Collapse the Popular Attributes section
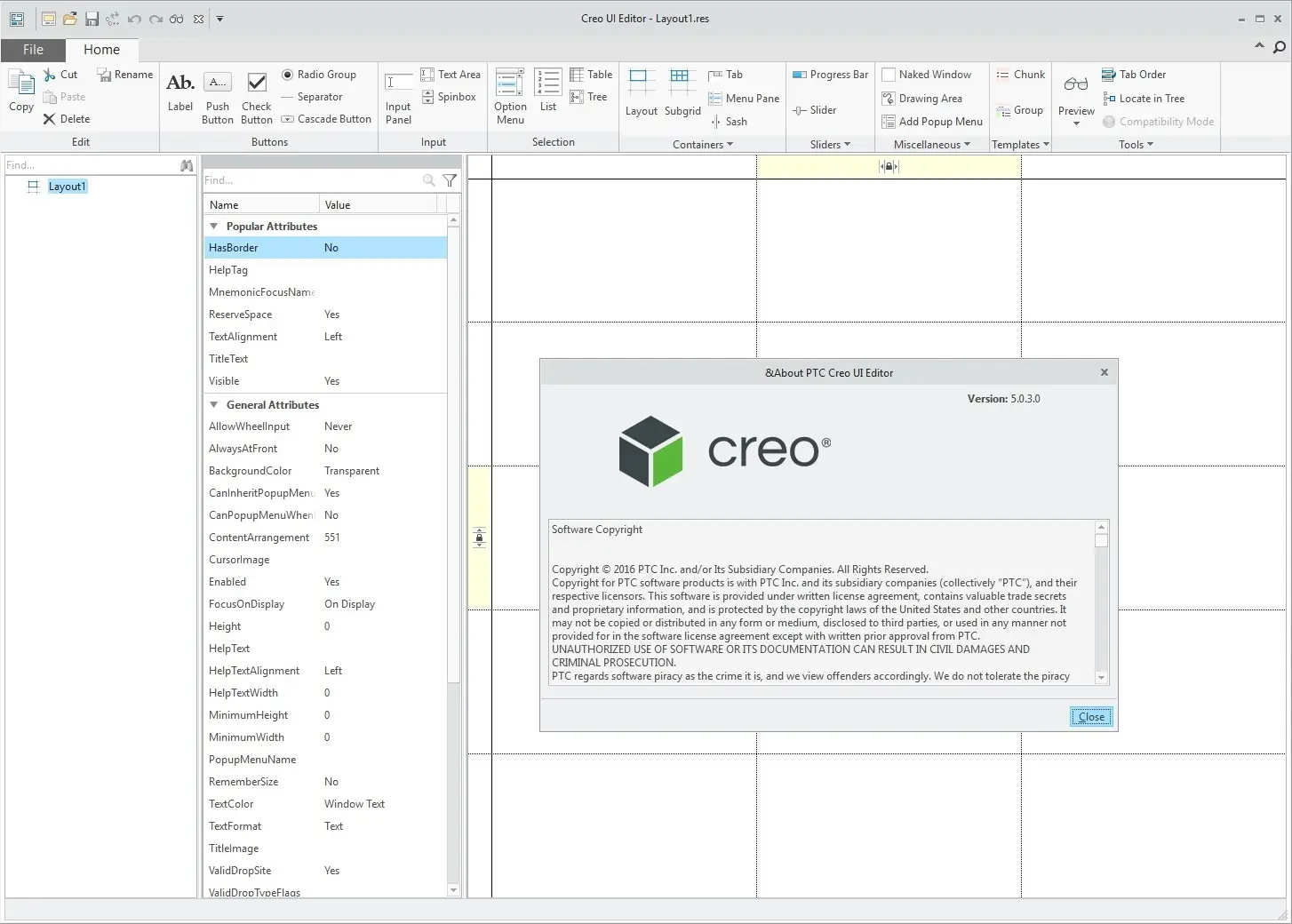Screen dimensions: 1292x924 (213, 227)
